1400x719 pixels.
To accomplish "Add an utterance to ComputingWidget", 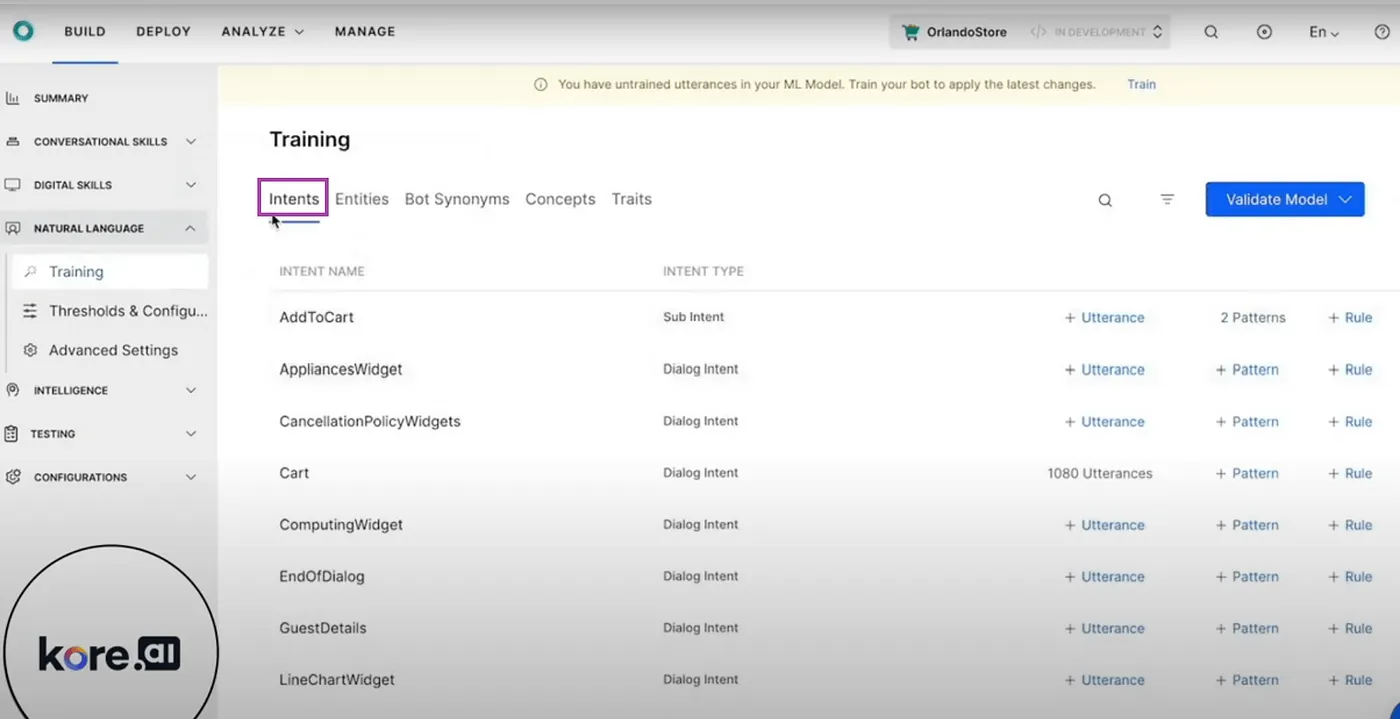I will click(x=1104, y=525).
